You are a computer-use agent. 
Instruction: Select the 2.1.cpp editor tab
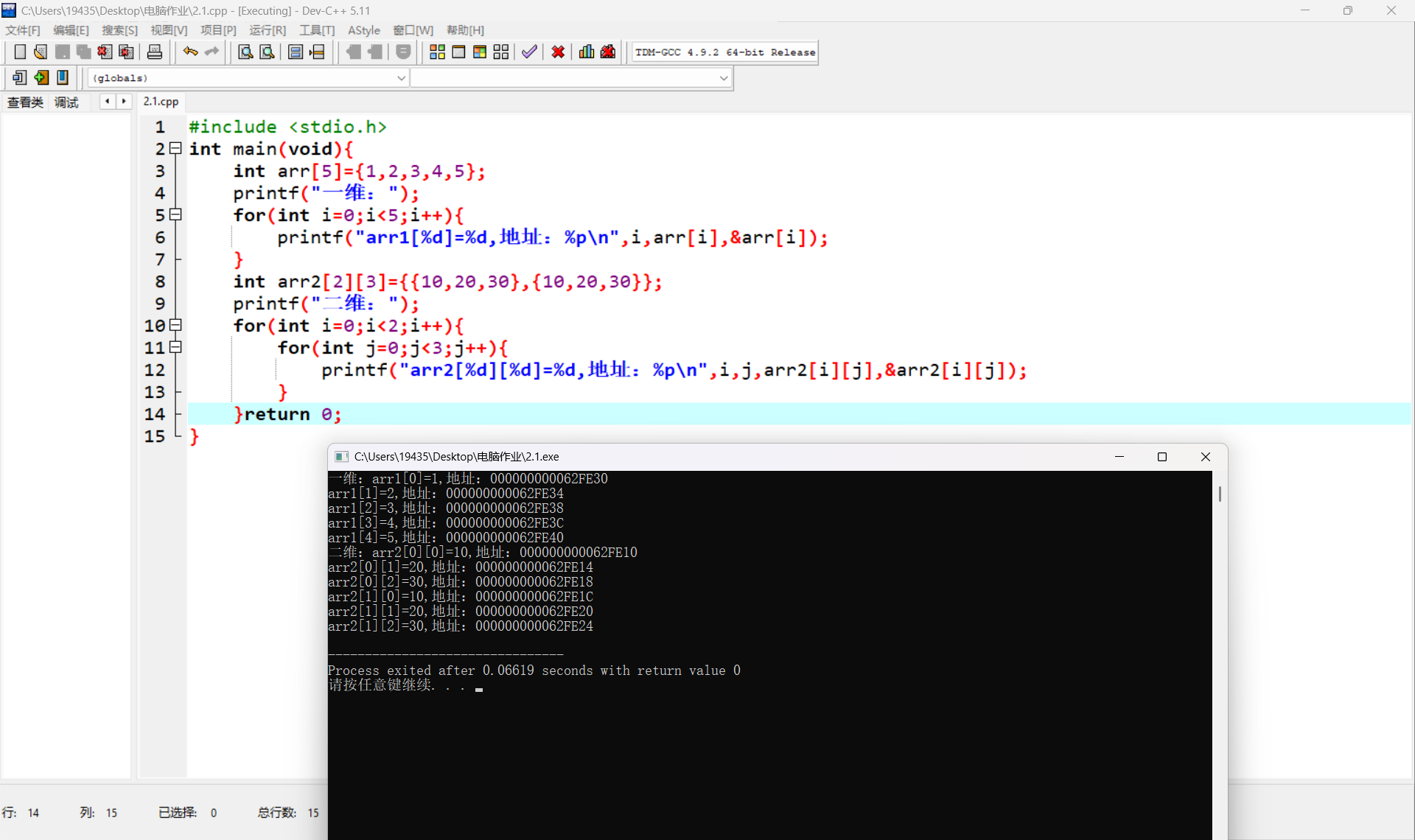pyautogui.click(x=161, y=102)
